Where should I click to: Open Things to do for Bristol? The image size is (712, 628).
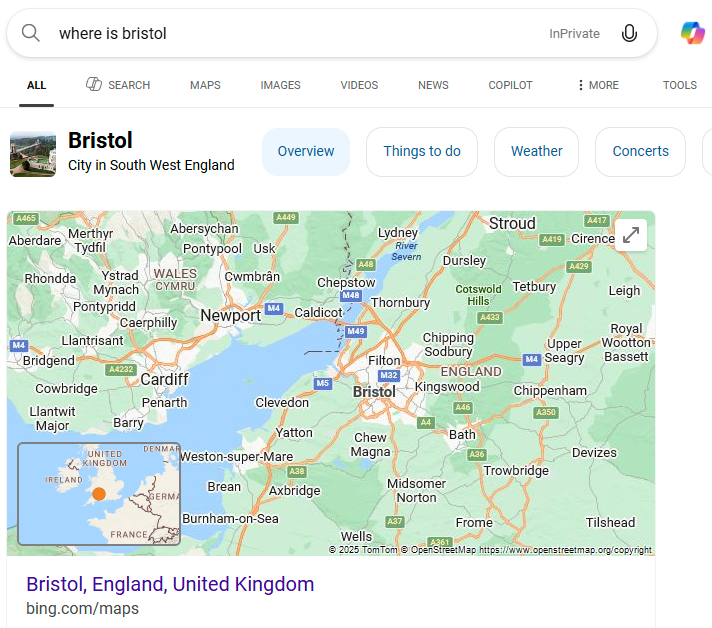(422, 152)
